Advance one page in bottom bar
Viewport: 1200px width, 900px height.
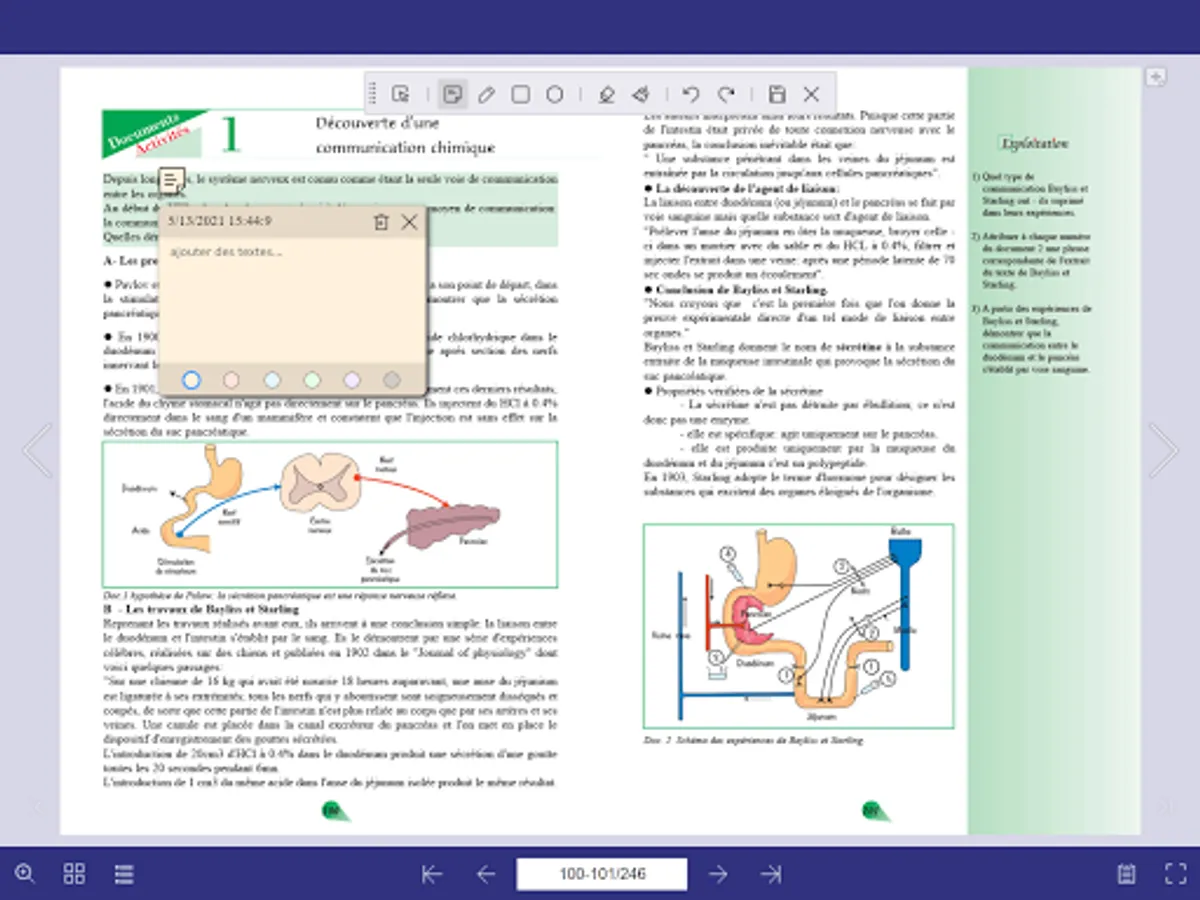718,874
